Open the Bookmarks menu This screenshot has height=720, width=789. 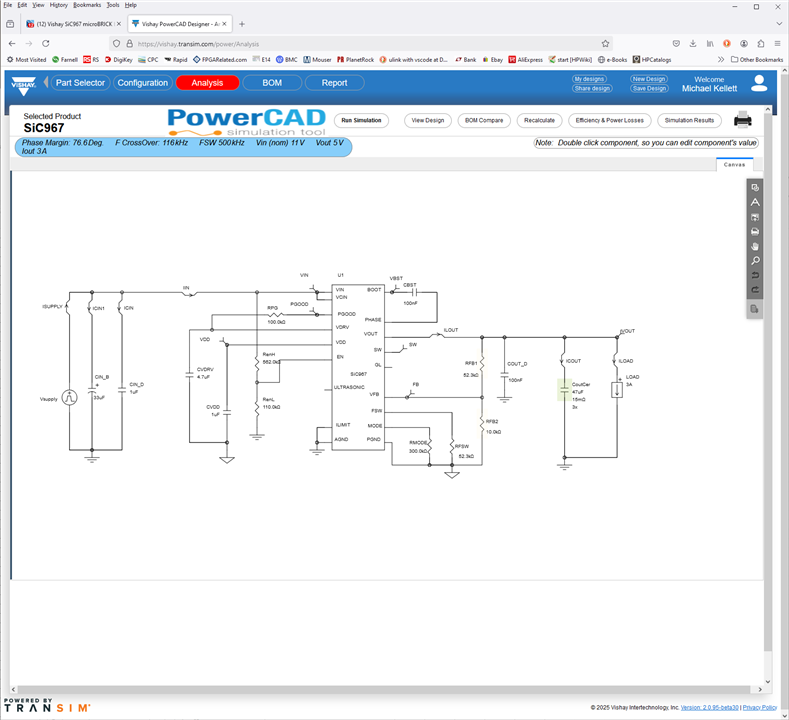(x=87, y=5)
